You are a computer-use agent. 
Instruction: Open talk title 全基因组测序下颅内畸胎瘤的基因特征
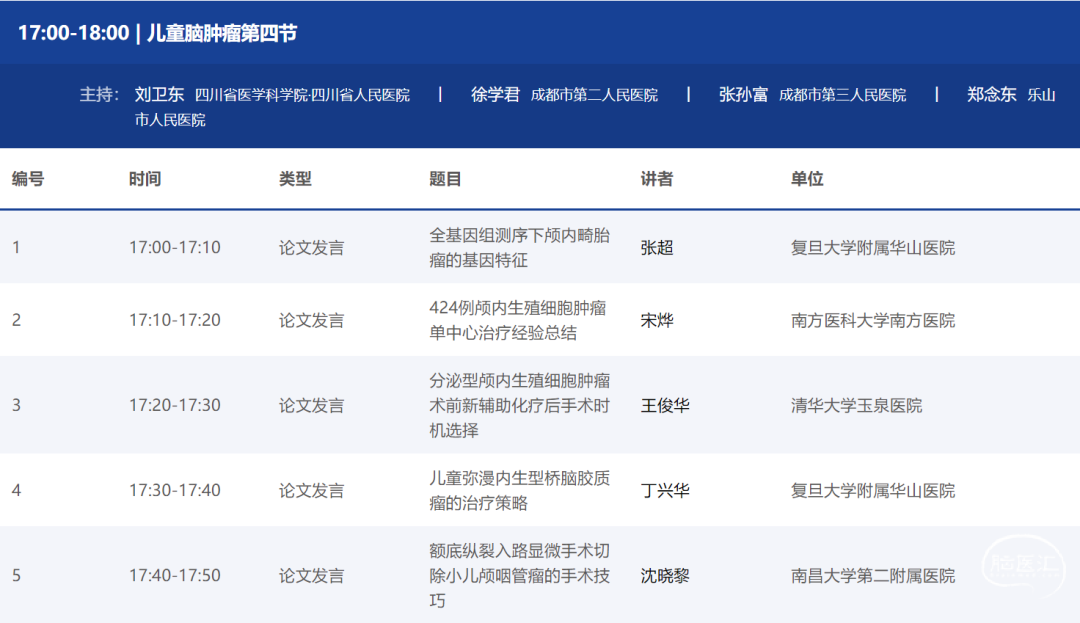tap(518, 248)
